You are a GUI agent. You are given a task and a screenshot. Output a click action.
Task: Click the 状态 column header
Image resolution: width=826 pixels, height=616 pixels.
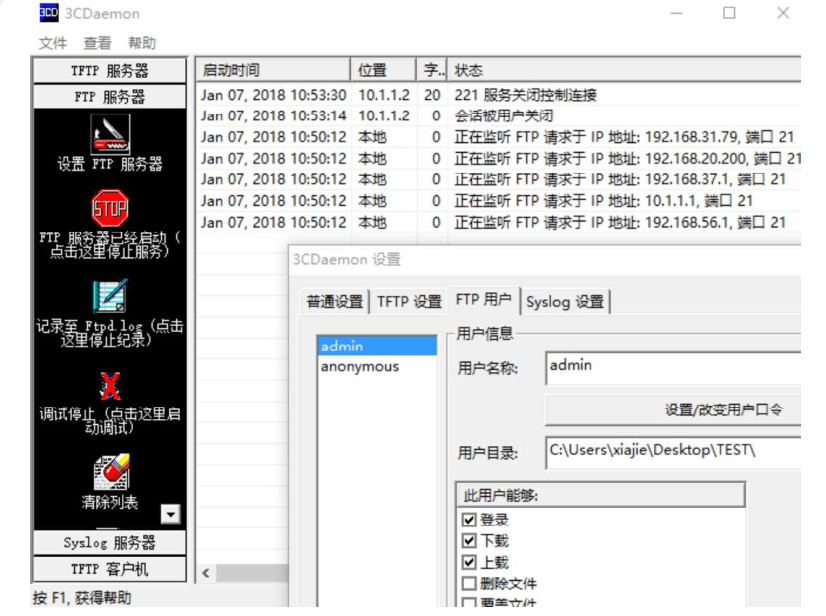point(624,70)
